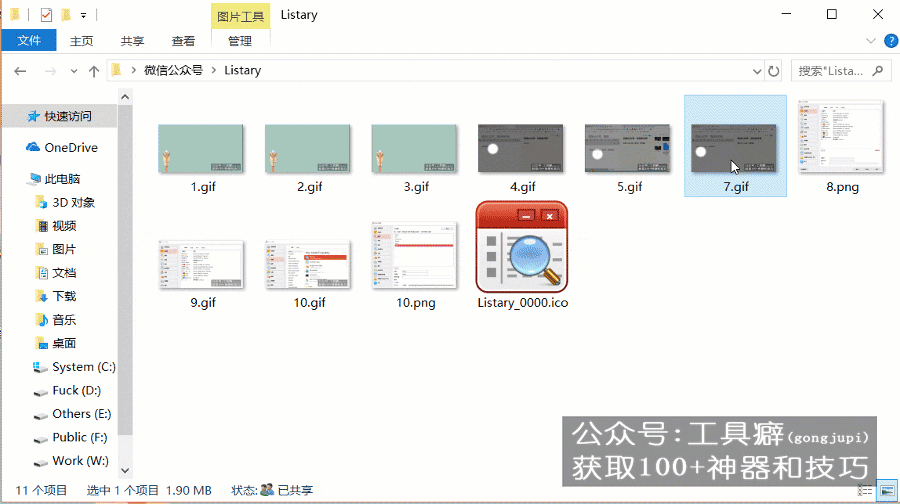Select Public (F:) drive
The width and height of the screenshot is (900, 504).
click(71, 437)
